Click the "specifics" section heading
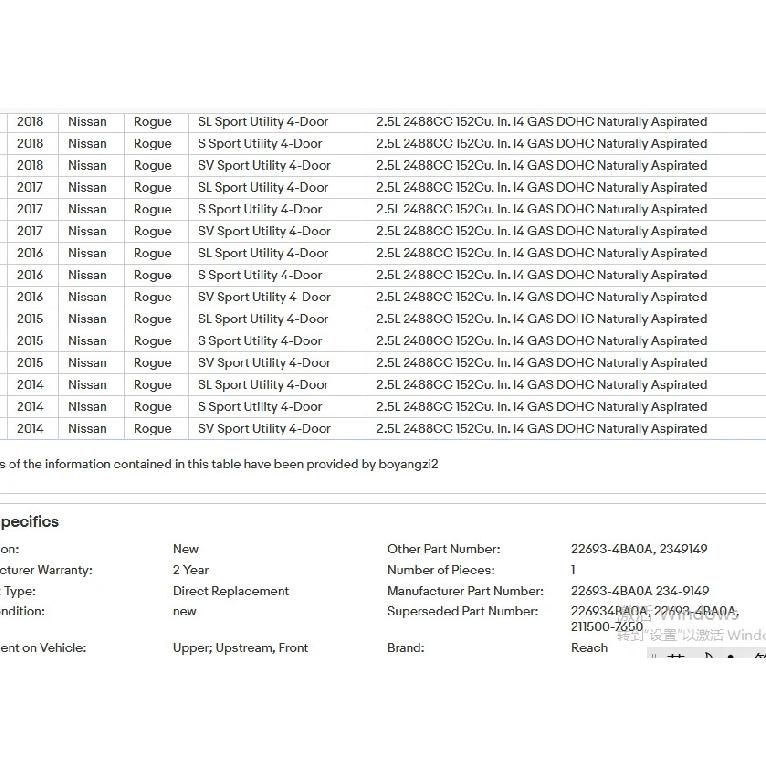 [x=29, y=522]
